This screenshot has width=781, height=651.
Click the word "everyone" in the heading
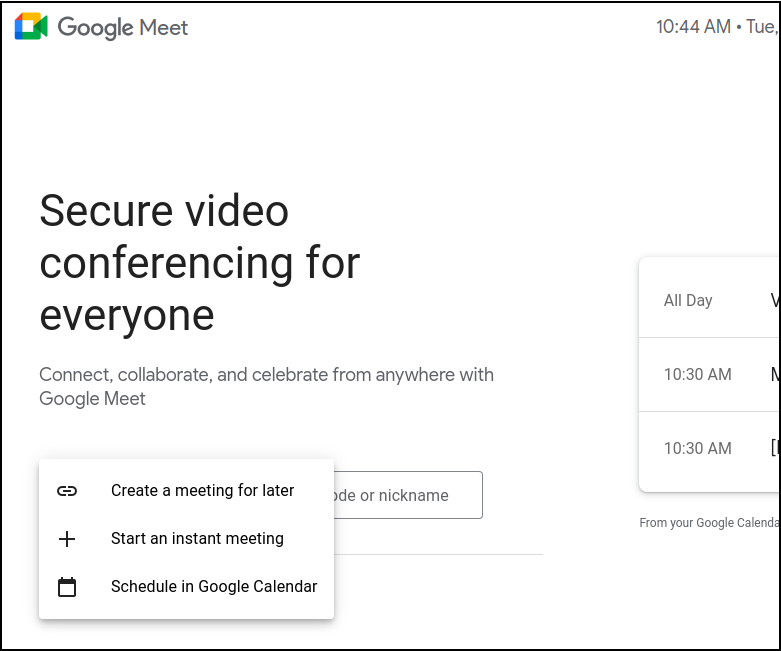point(127,315)
